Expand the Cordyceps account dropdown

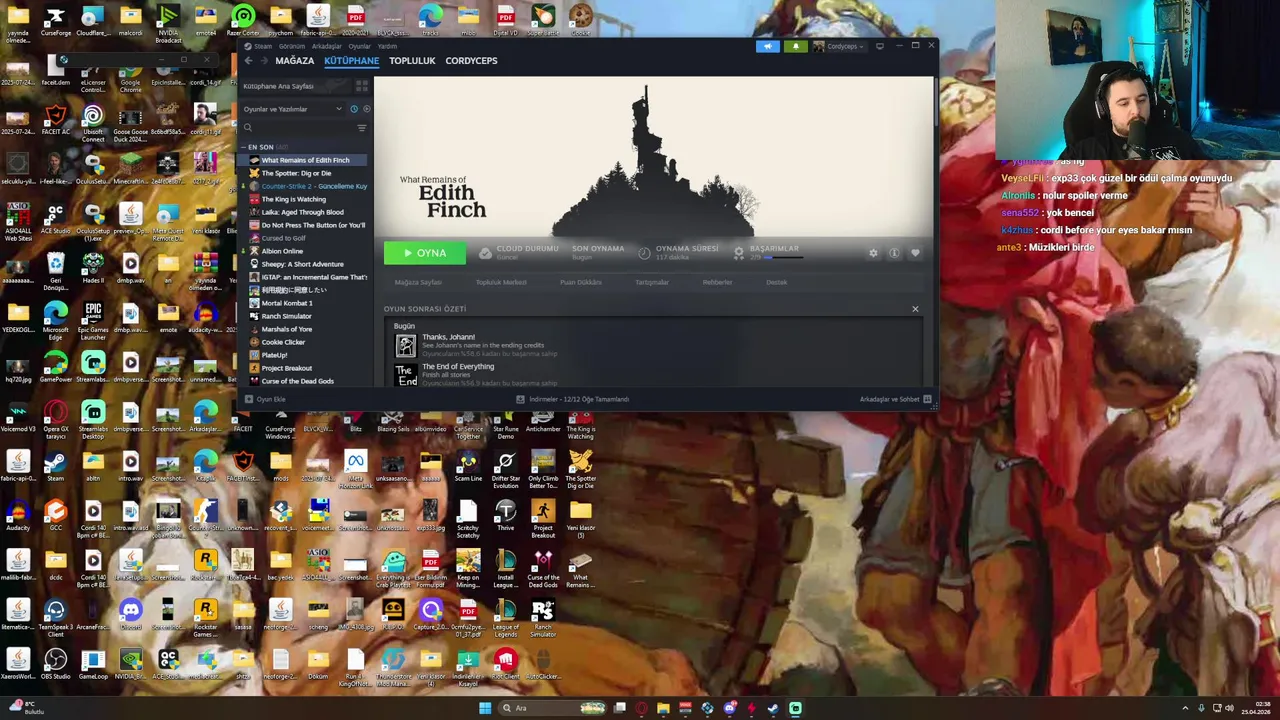click(838, 46)
